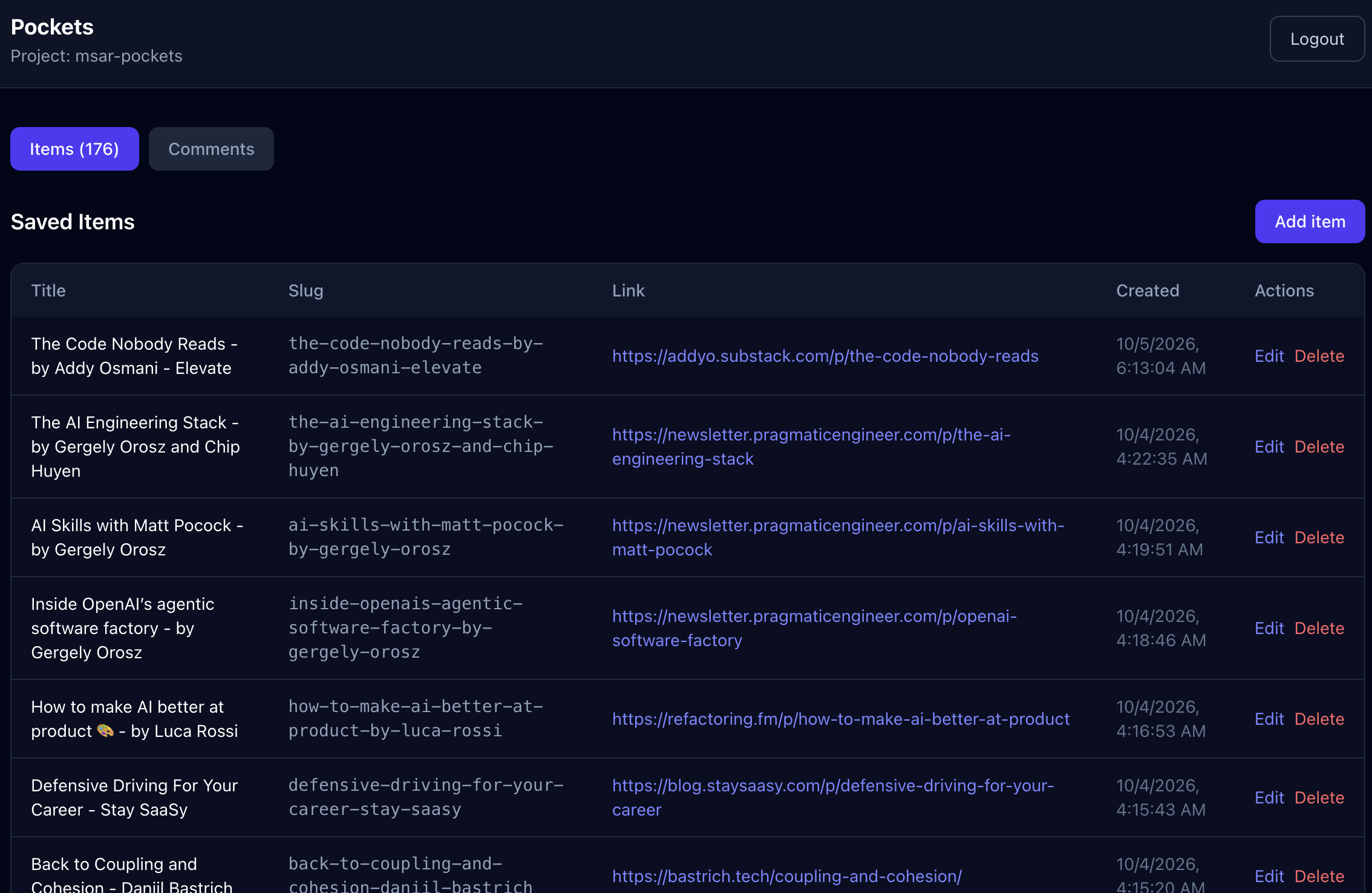Edit Back to Coupling and Cohesion item
Viewport: 1372px width, 893px height.
1269,876
